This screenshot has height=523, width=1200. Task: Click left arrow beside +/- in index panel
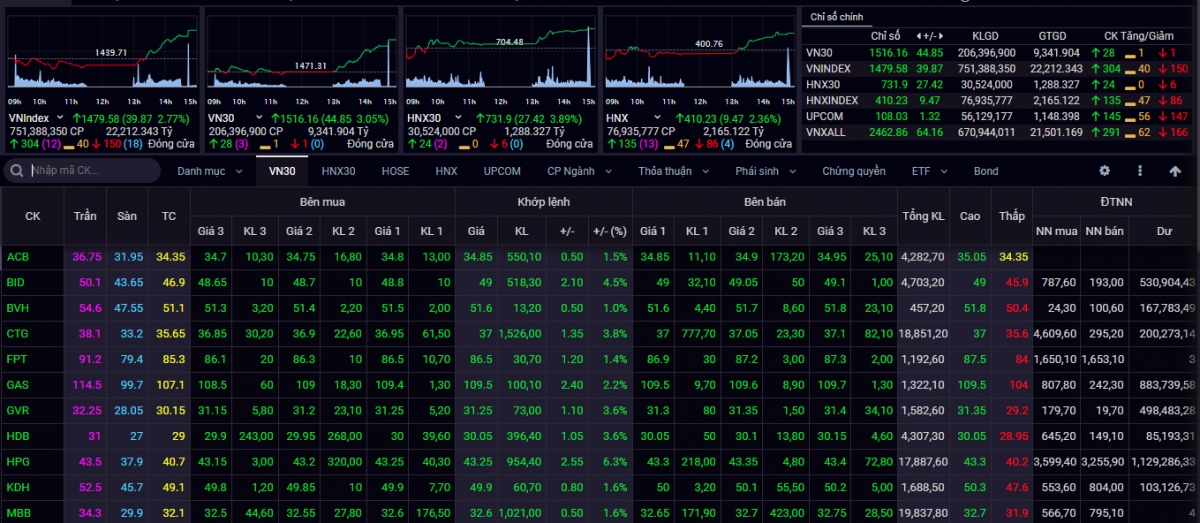[920, 37]
